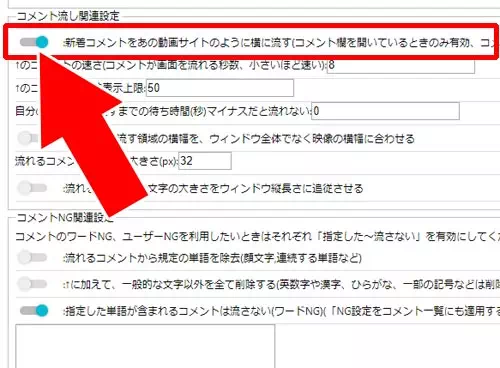
Task: Edit comment display limit field showing 50
Action: pos(220,88)
